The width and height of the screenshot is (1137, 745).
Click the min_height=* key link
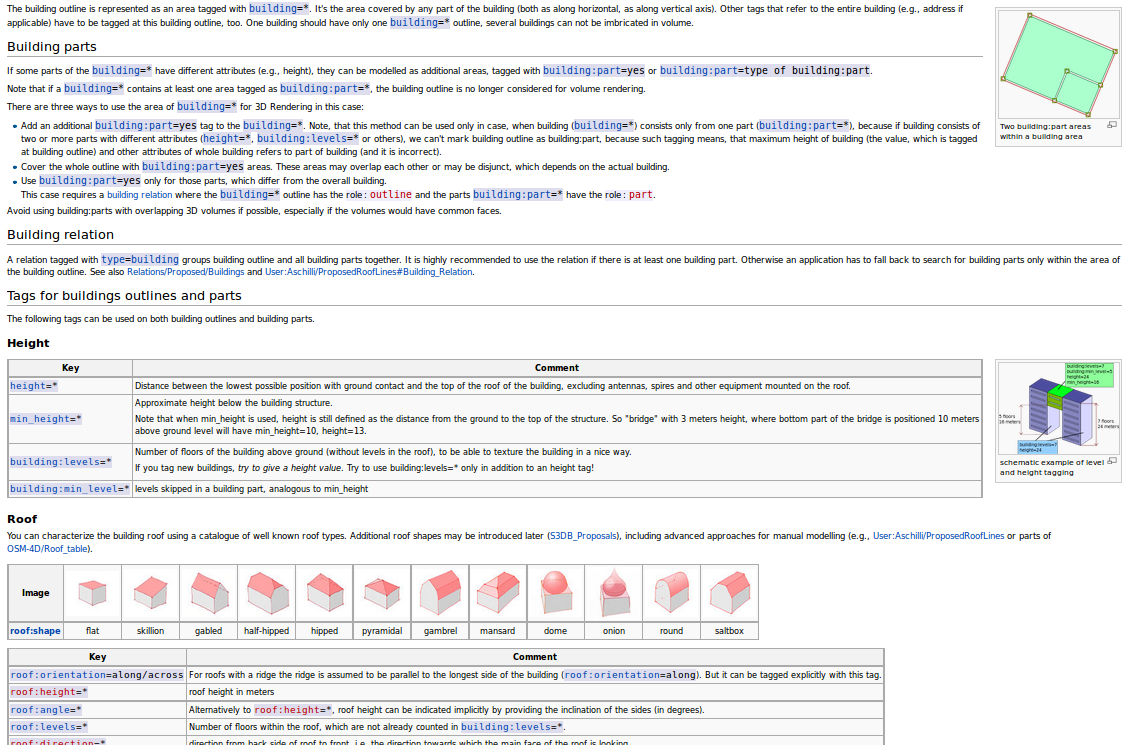[46, 419]
